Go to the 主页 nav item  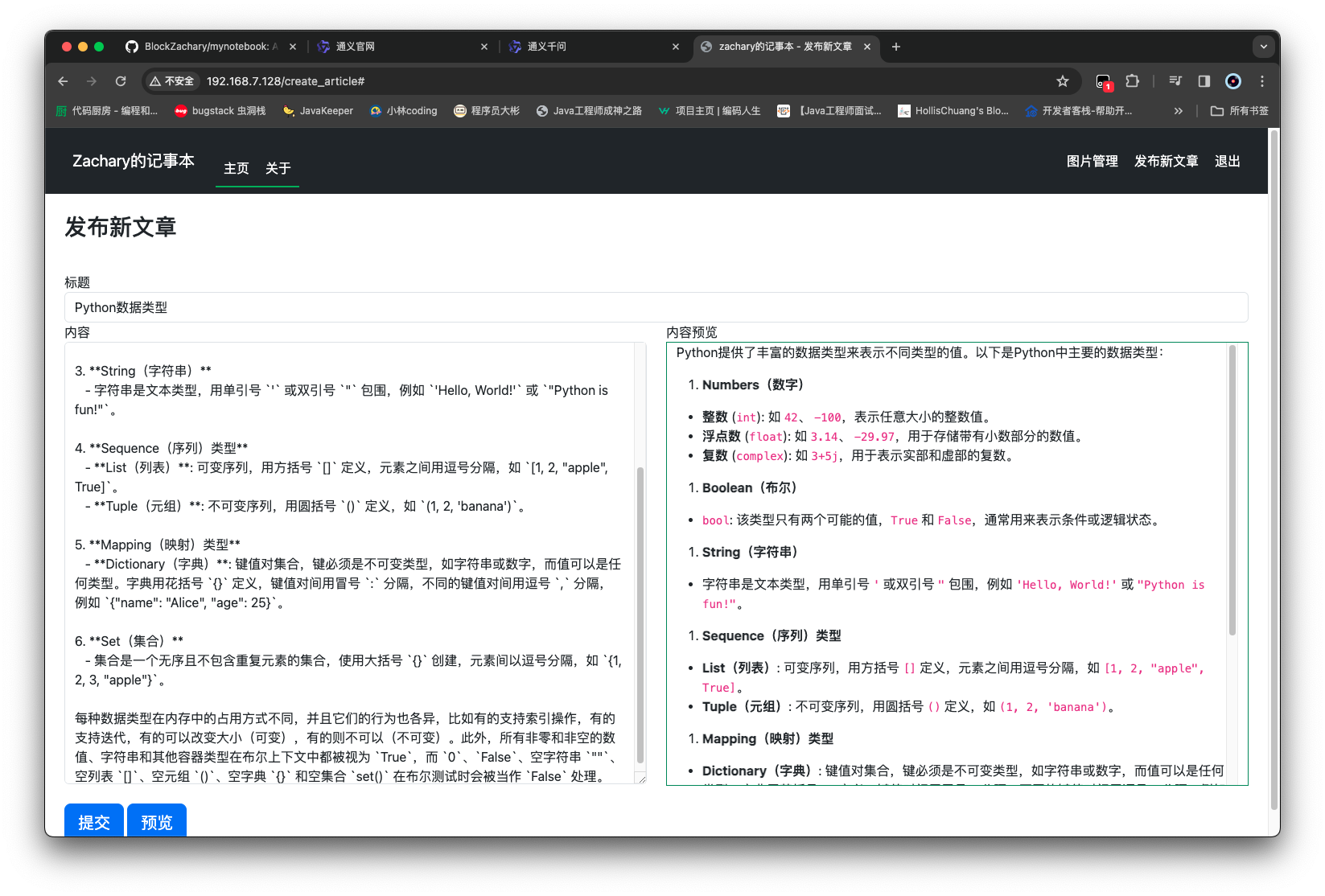tap(237, 168)
